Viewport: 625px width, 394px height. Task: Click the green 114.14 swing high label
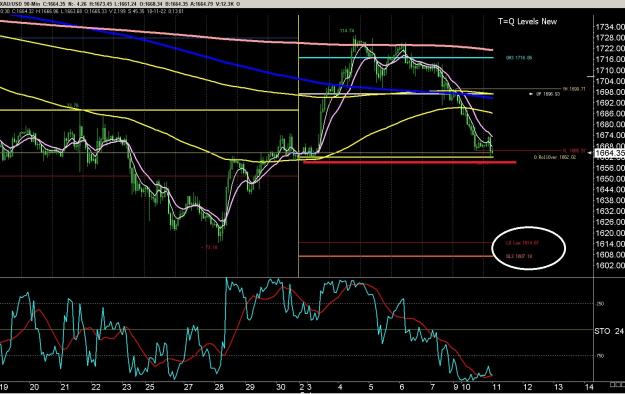click(x=347, y=31)
